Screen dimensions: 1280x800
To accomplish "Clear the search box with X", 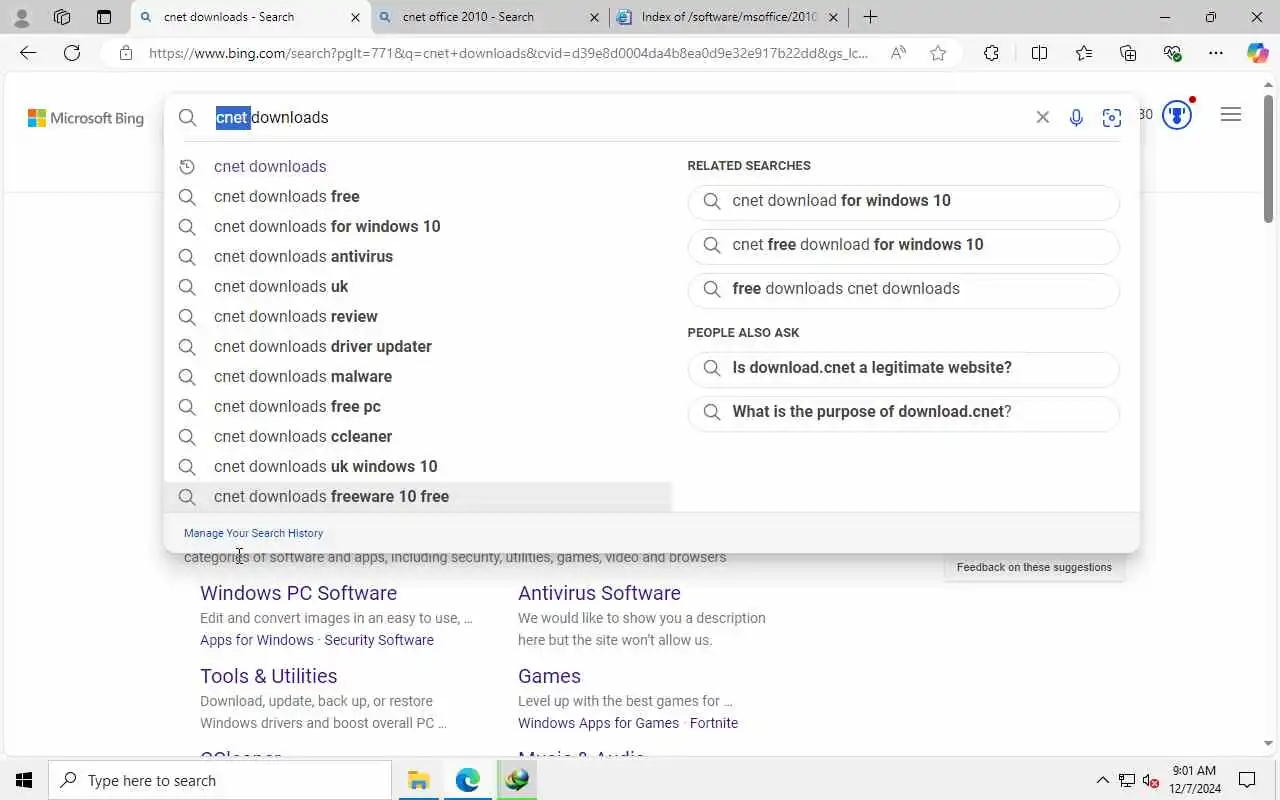I will 1042,117.
